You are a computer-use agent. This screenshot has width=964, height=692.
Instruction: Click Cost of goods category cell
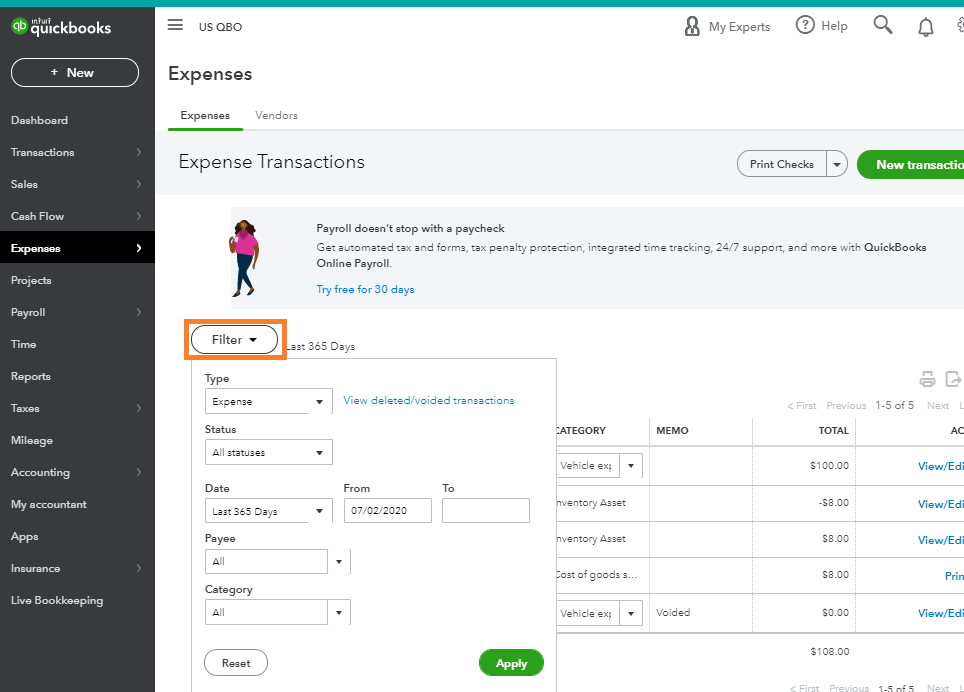[597, 575]
